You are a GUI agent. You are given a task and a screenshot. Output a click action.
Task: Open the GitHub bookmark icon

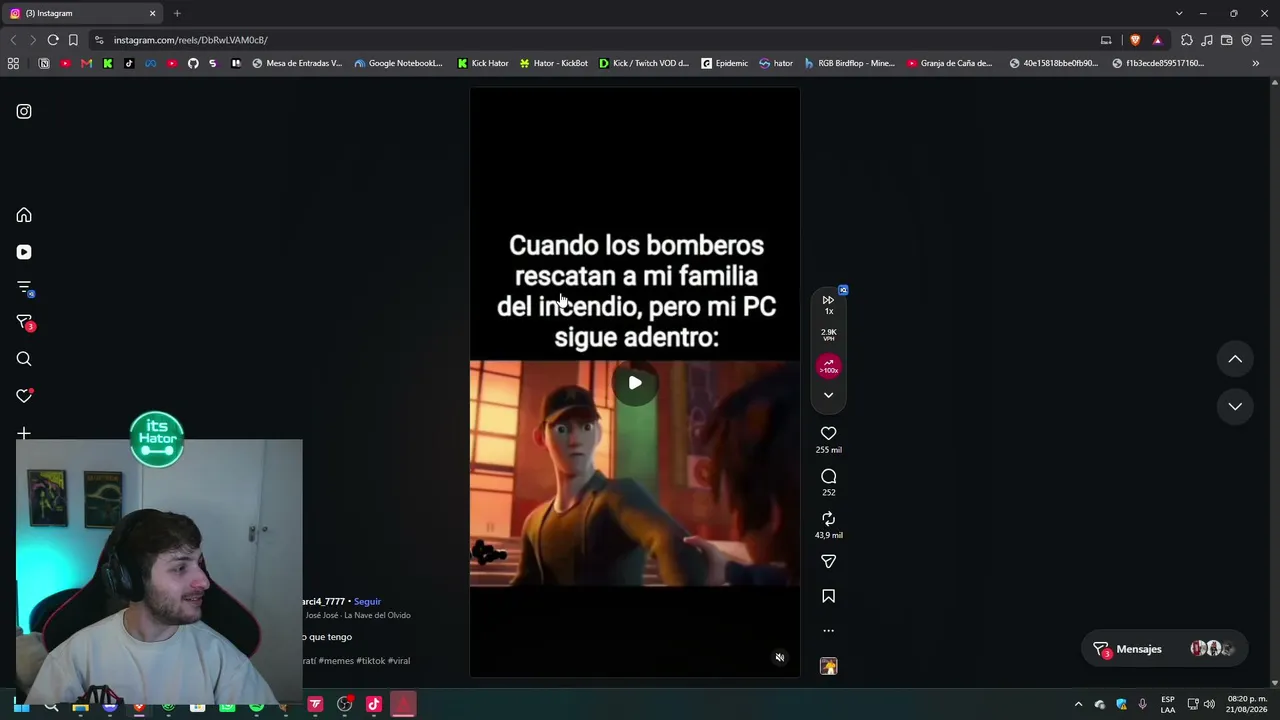[x=193, y=63]
